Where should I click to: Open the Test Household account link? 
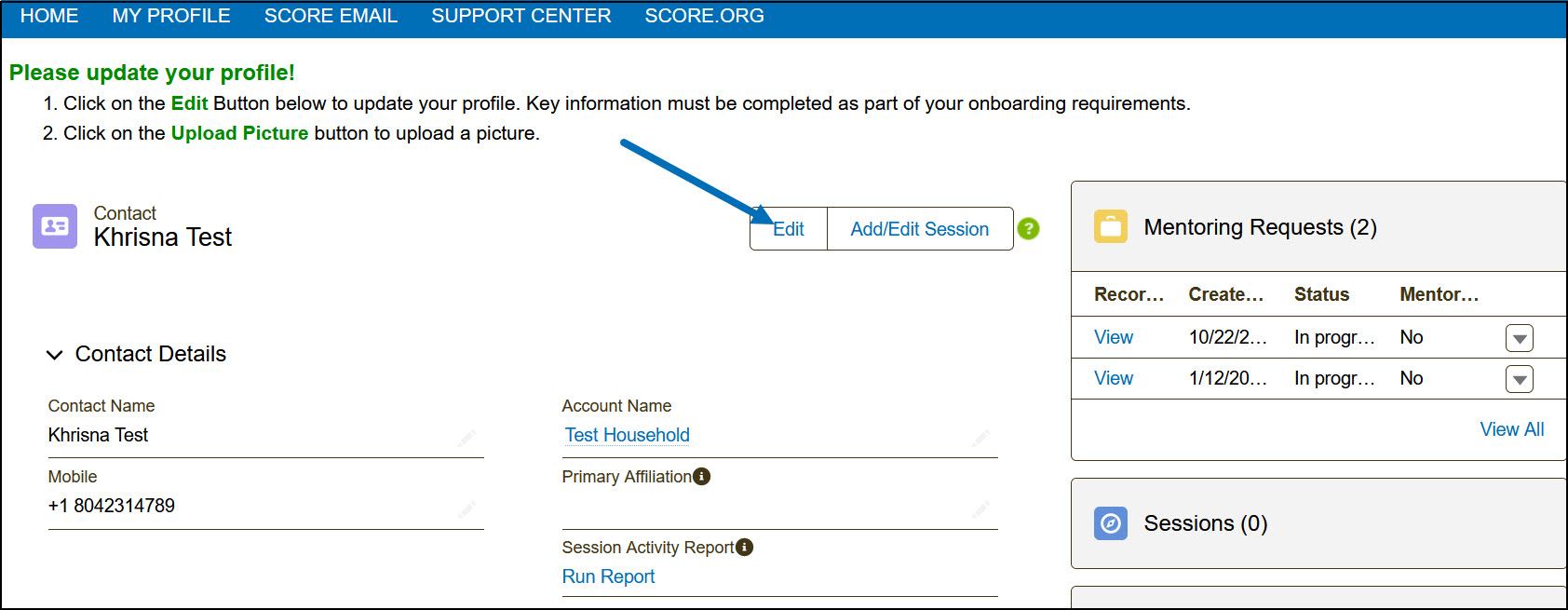pos(628,435)
